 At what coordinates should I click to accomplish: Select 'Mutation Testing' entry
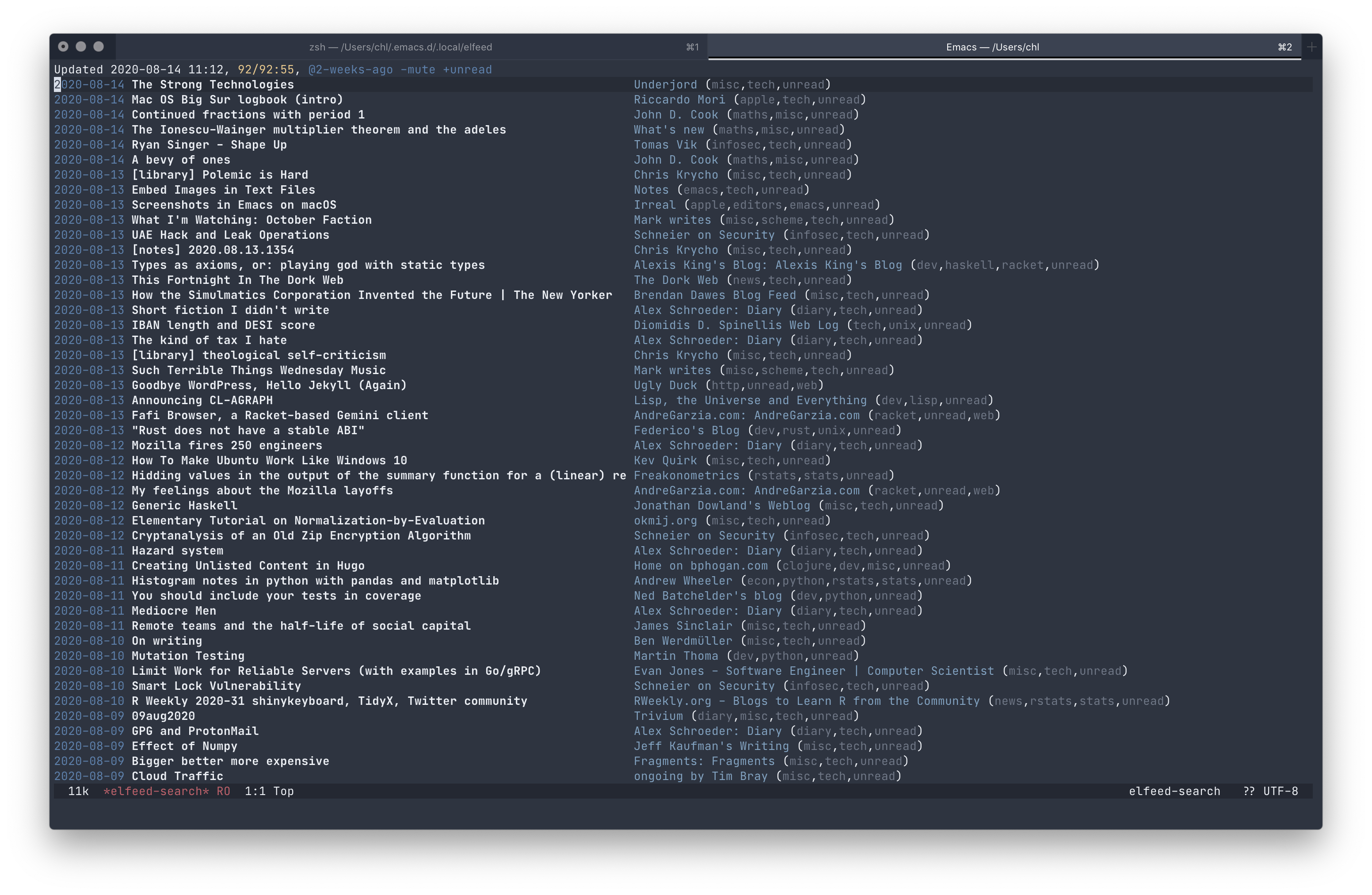[188, 656]
